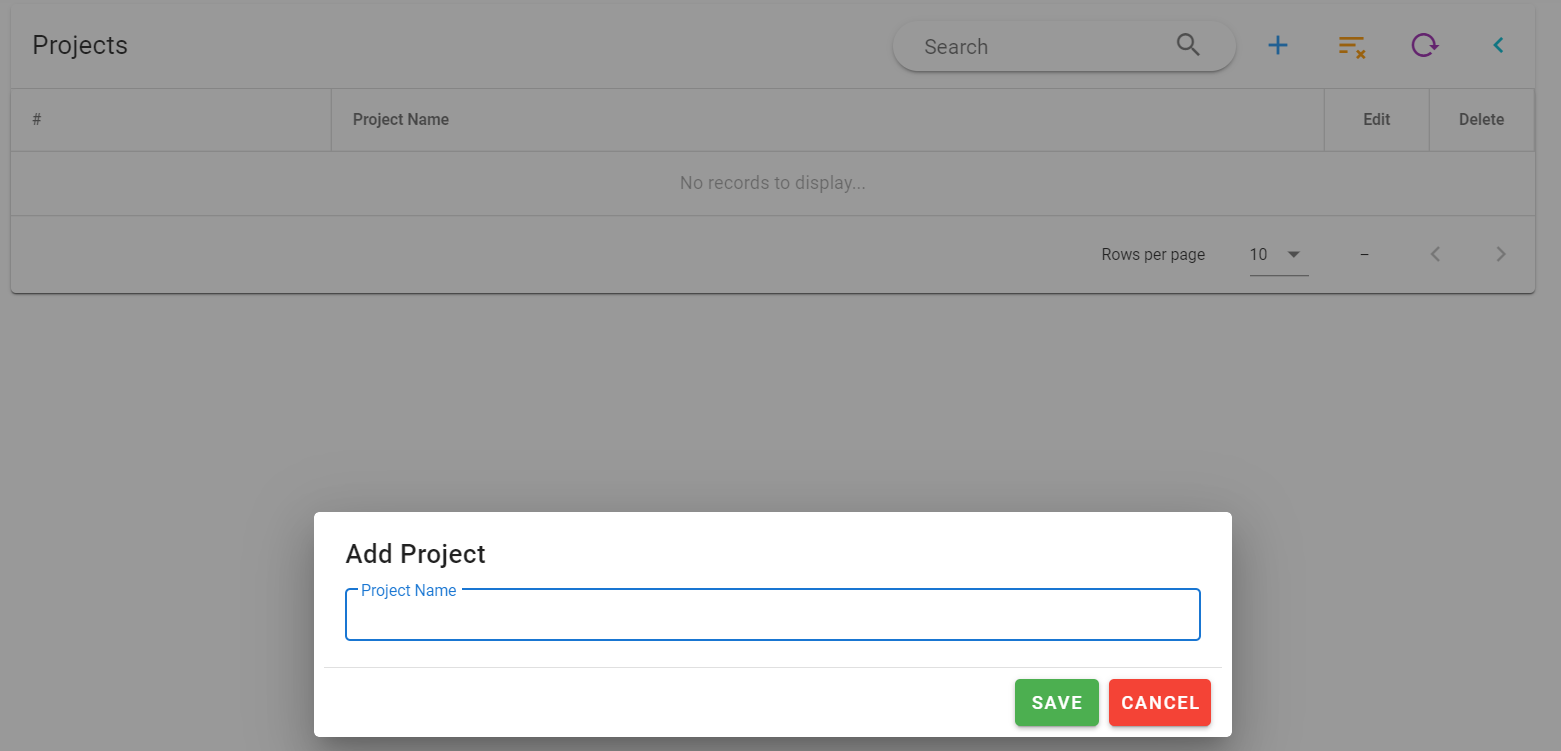
Task: Go to next page of records
Action: click(1500, 254)
